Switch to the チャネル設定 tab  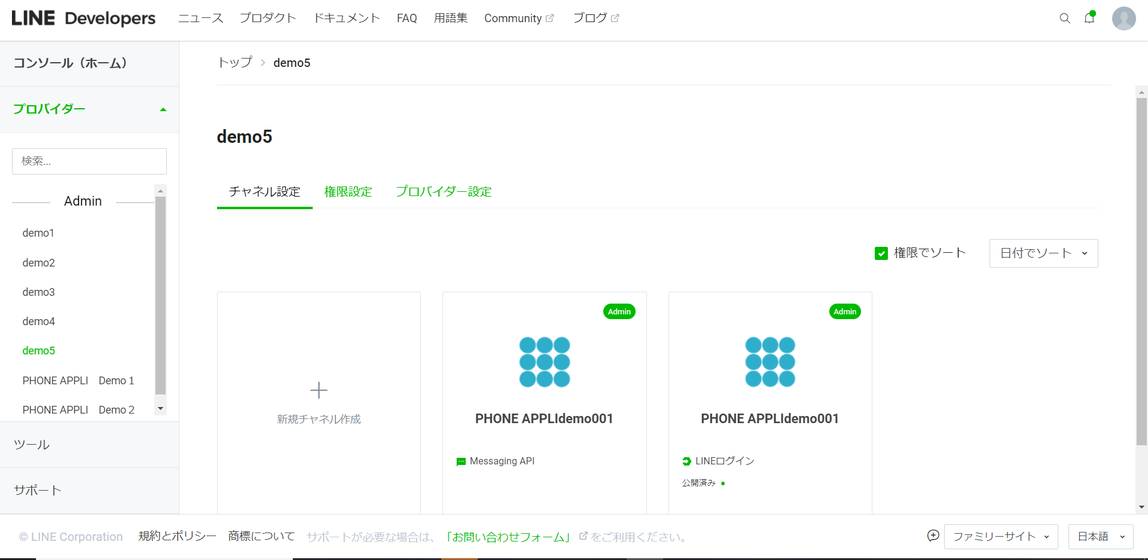tap(264, 192)
